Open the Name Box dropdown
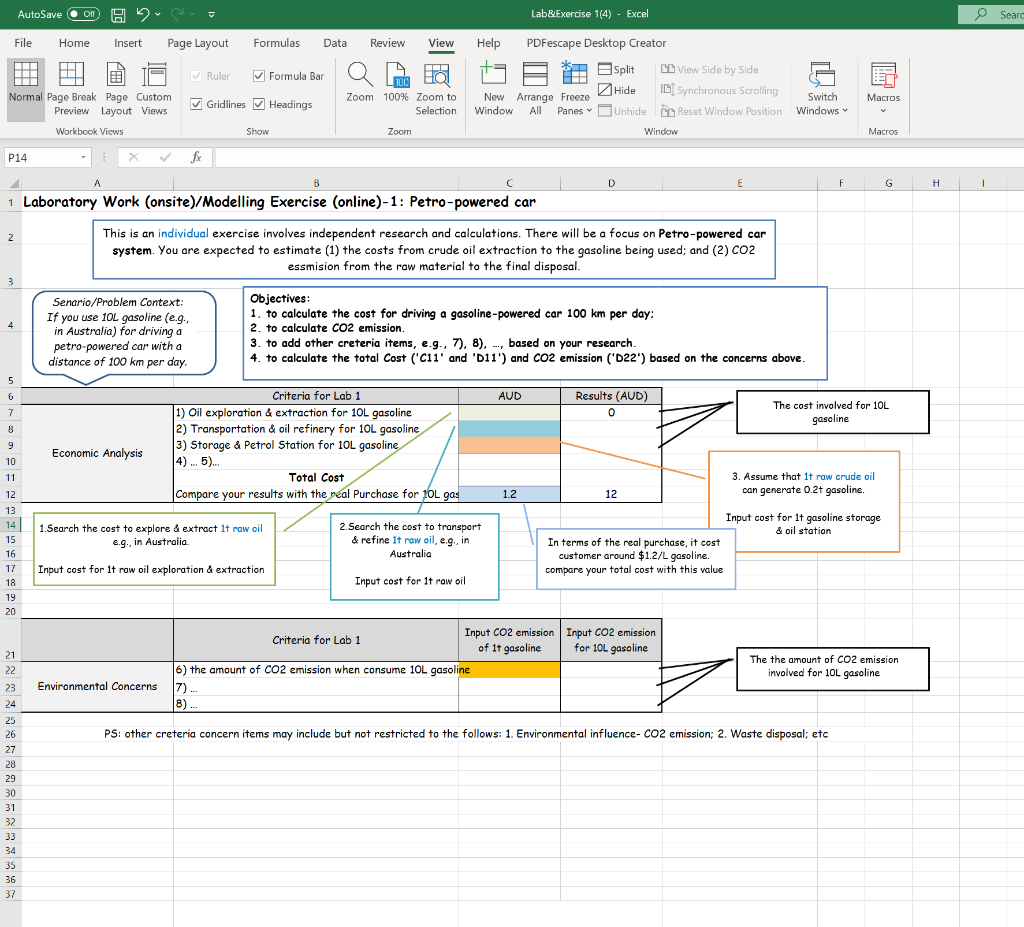Image resolution: width=1024 pixels, height=927 pixels. [x=85, y=157]
